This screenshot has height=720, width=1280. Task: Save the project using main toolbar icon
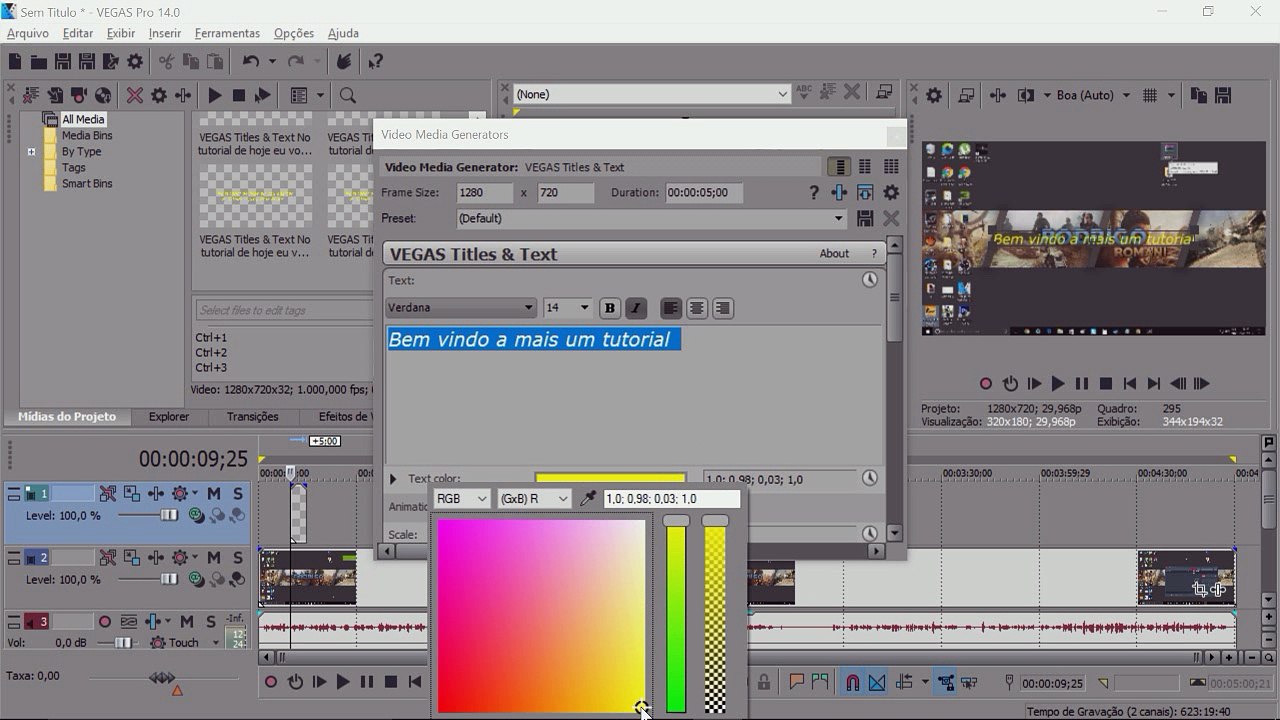62,62
